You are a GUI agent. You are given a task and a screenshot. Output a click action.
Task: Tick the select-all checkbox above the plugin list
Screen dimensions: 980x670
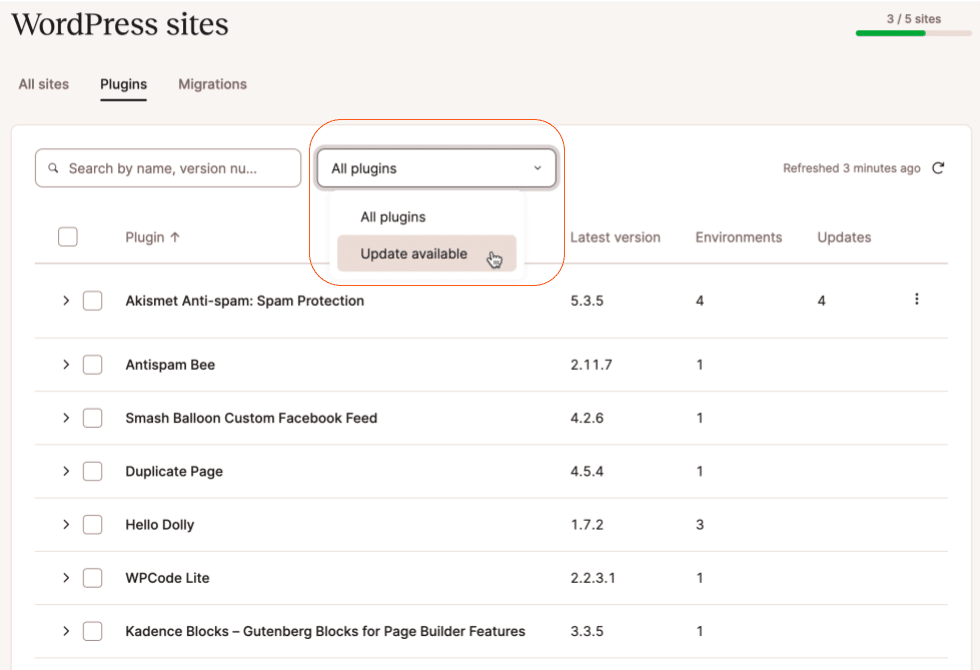point(67,236)
